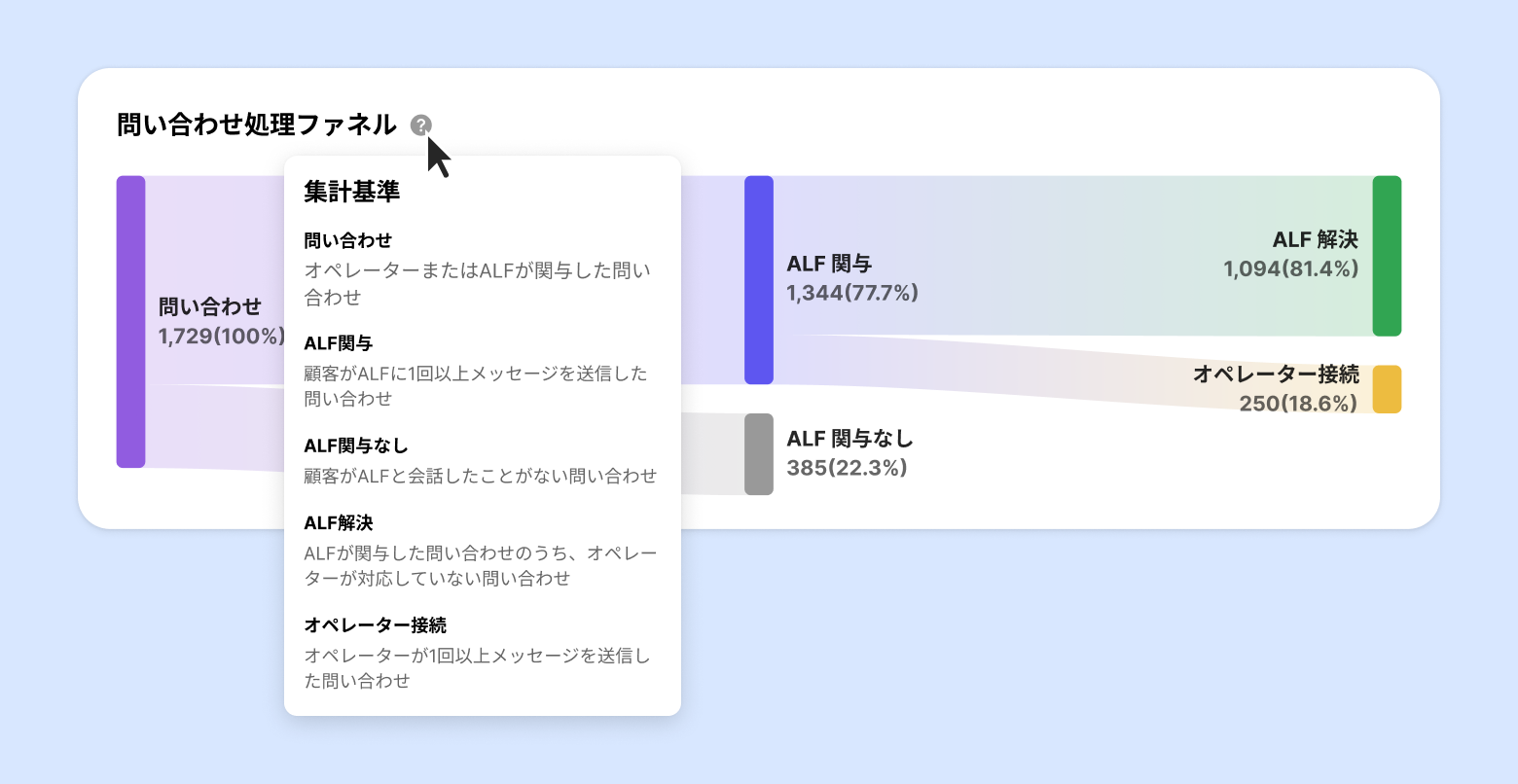
Task: Click the purple 問い合わせ node bar
Action: tap(130, 321)
